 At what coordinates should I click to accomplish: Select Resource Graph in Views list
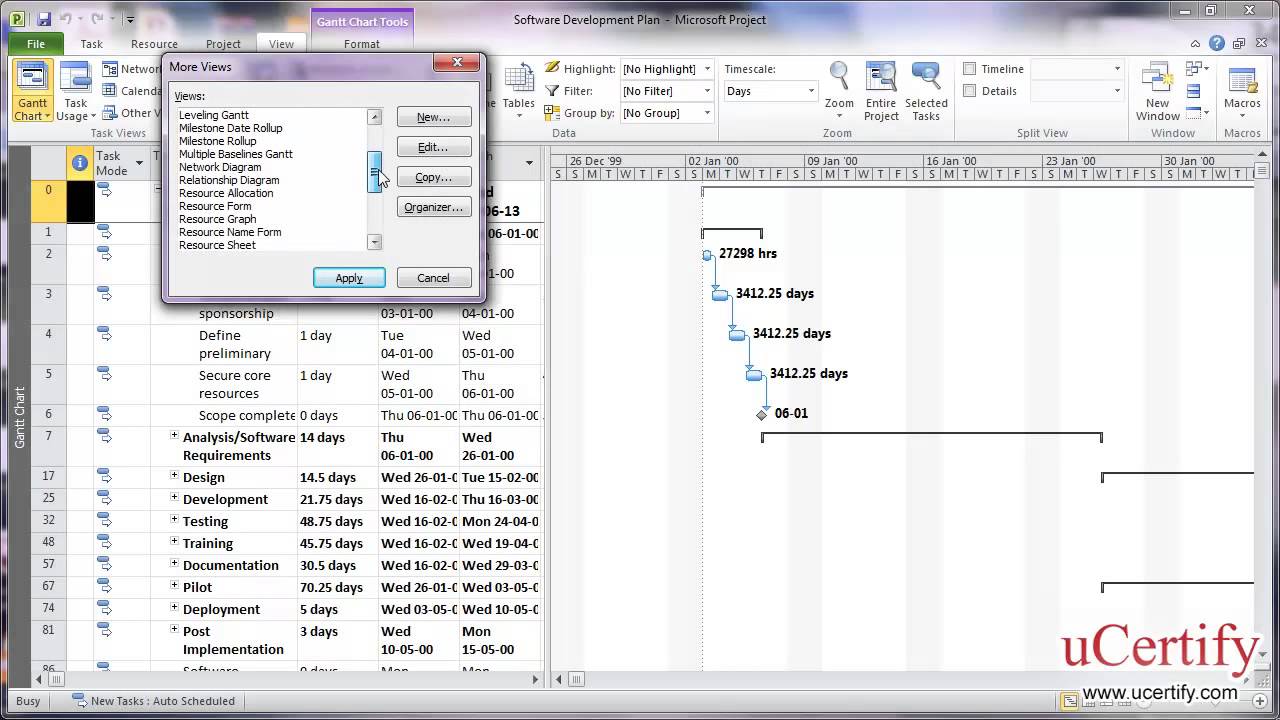(x=218, y=219)
